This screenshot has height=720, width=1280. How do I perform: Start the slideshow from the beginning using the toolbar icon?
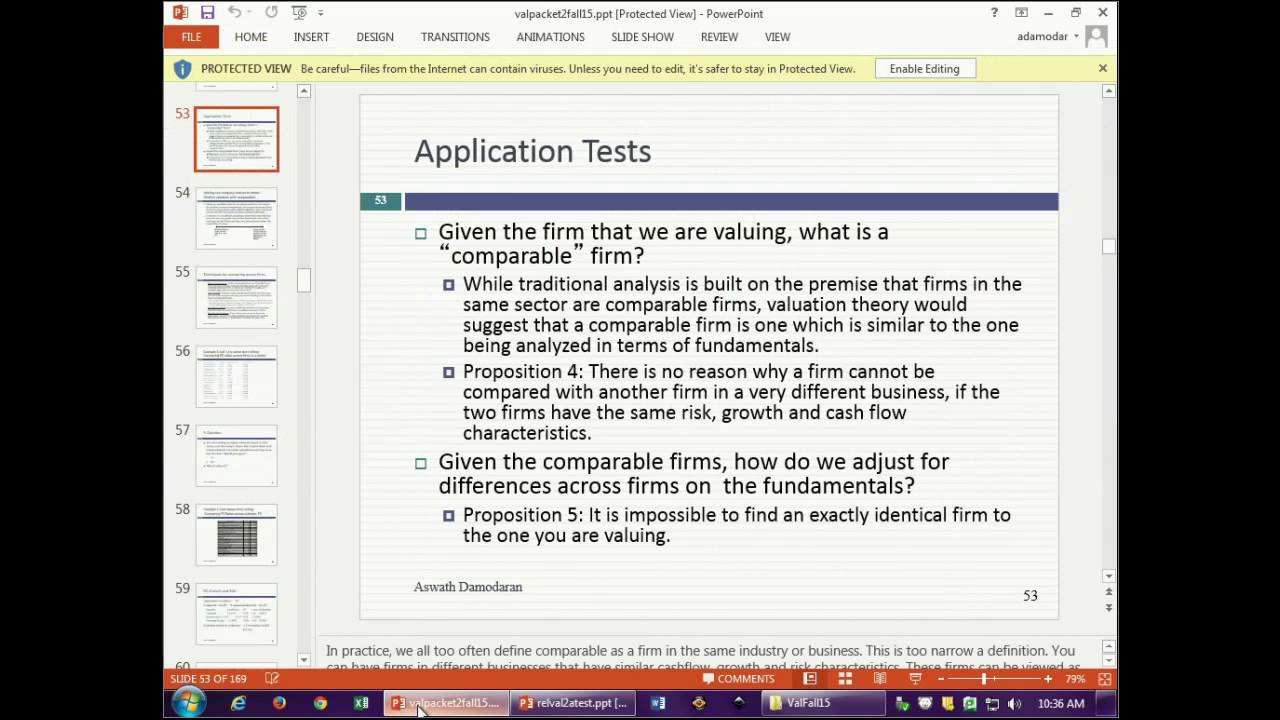pyautogui.click(x=300, y=13)
